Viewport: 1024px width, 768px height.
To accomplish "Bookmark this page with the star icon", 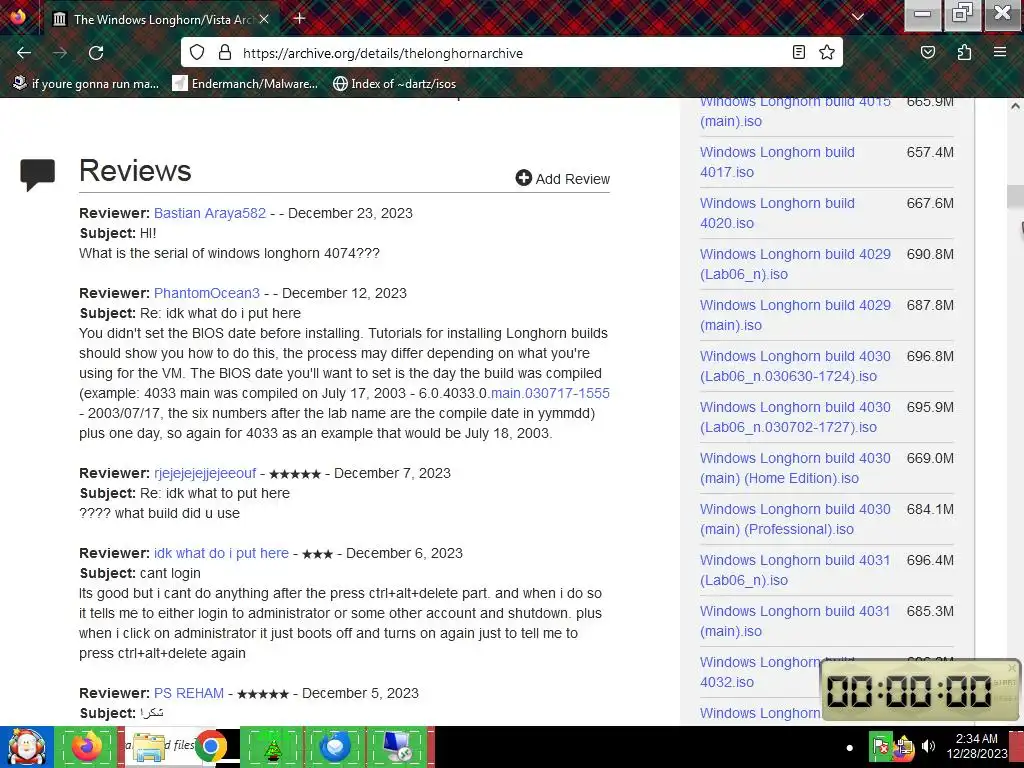I will 827,52.
